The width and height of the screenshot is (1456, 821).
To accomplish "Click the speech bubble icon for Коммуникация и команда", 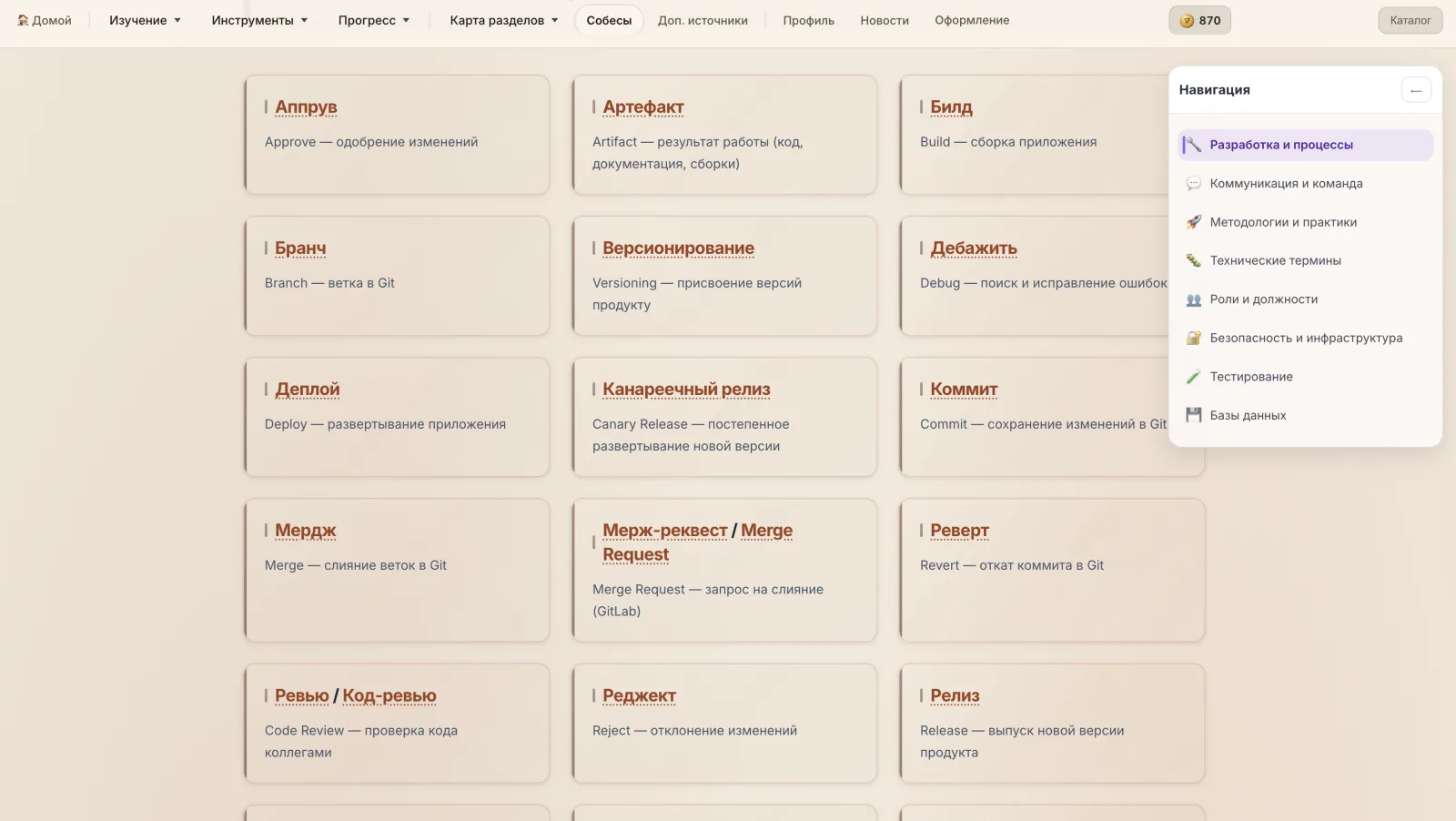I will click(1193, 183).
